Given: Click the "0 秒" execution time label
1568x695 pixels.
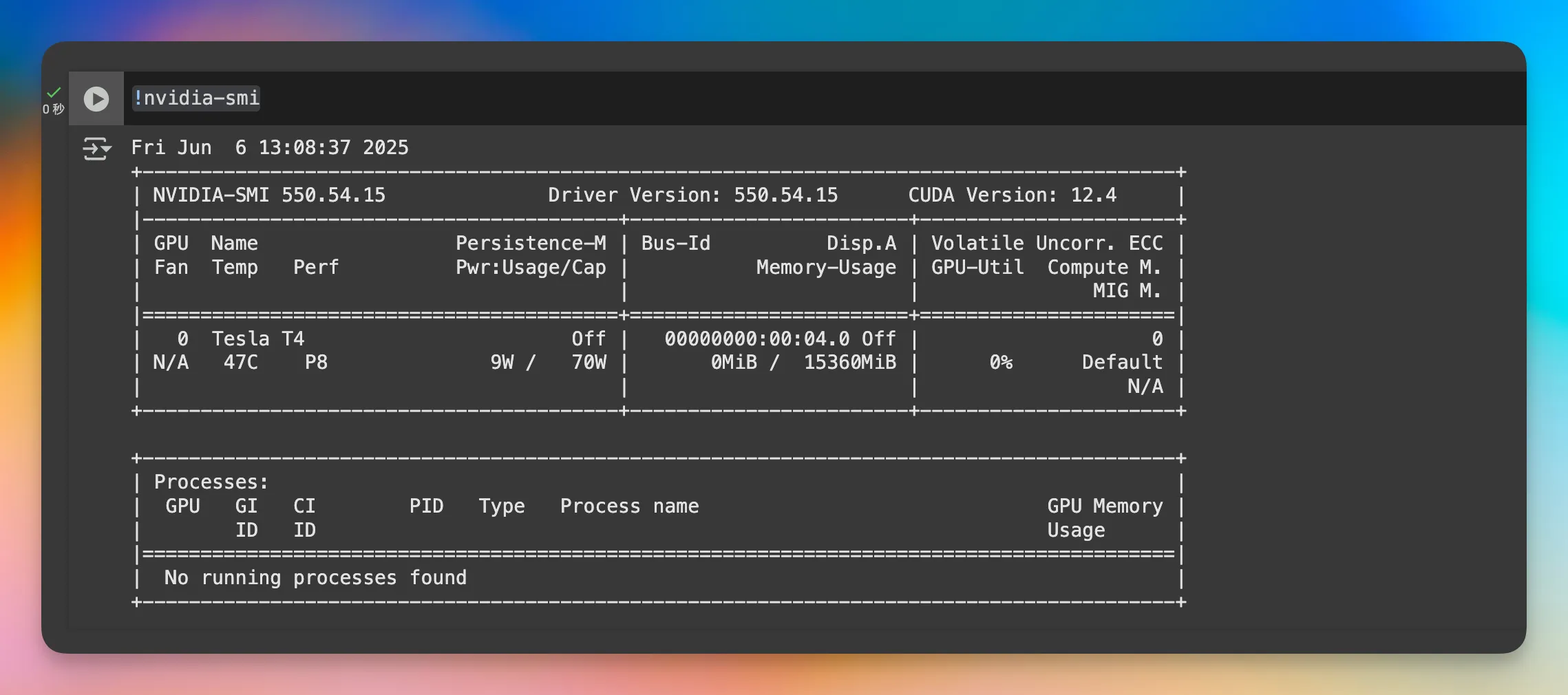Looking at the screenshot, I should coord(53,109).
